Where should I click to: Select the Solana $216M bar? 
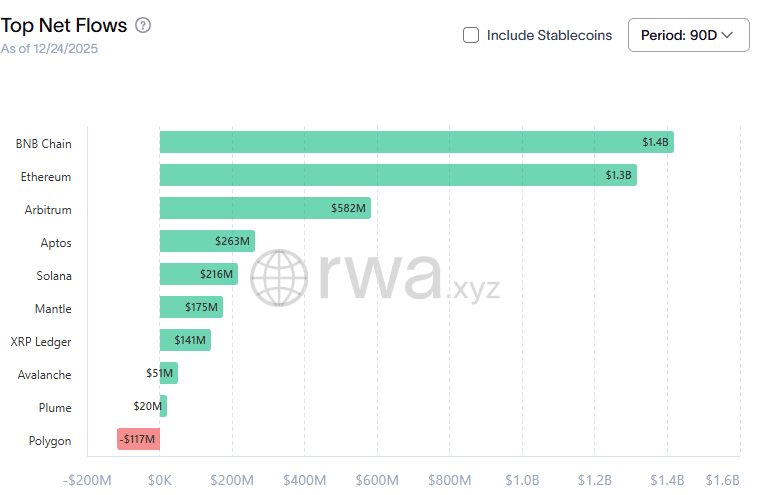(198, 275)
